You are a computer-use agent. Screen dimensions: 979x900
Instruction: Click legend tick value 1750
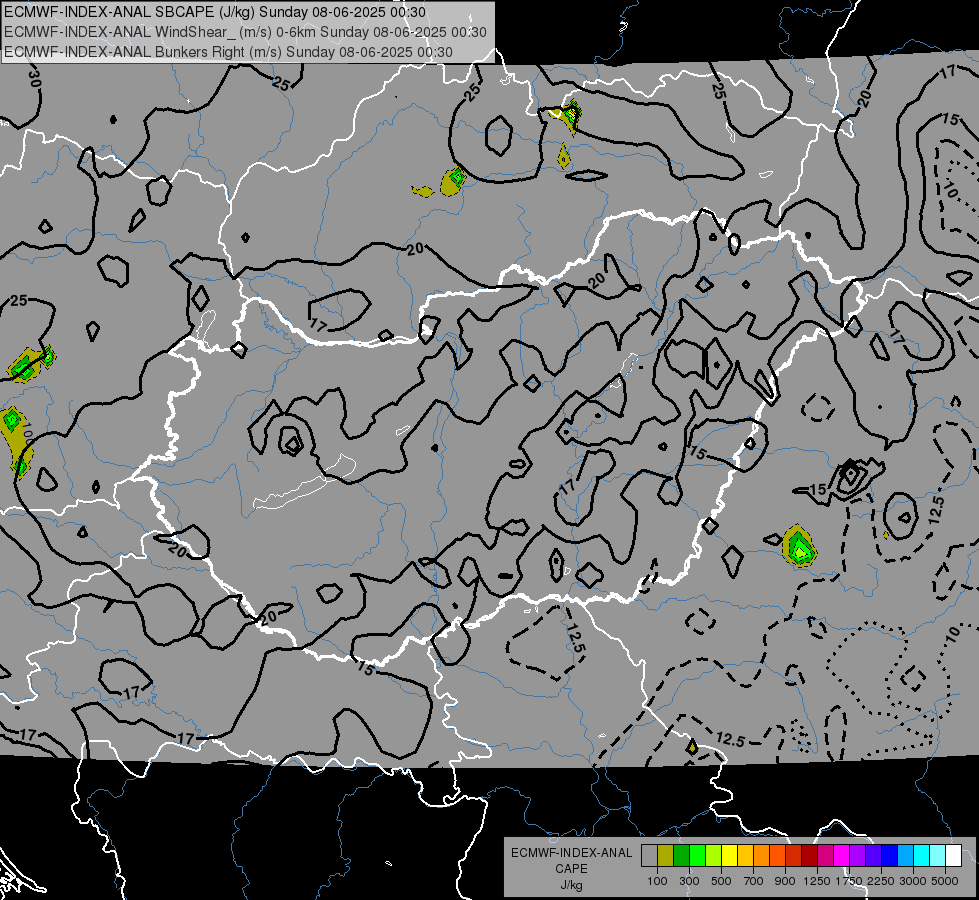click(849, 881)
